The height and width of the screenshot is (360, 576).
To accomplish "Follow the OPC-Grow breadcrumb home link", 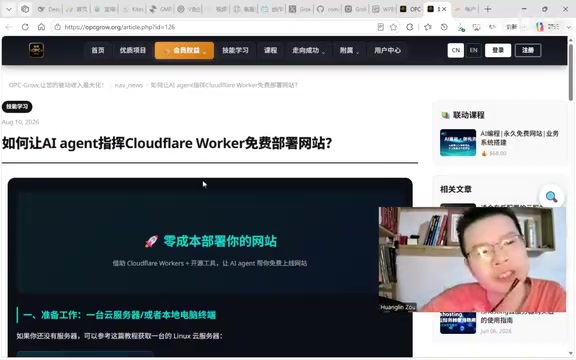I will (56, 85).
